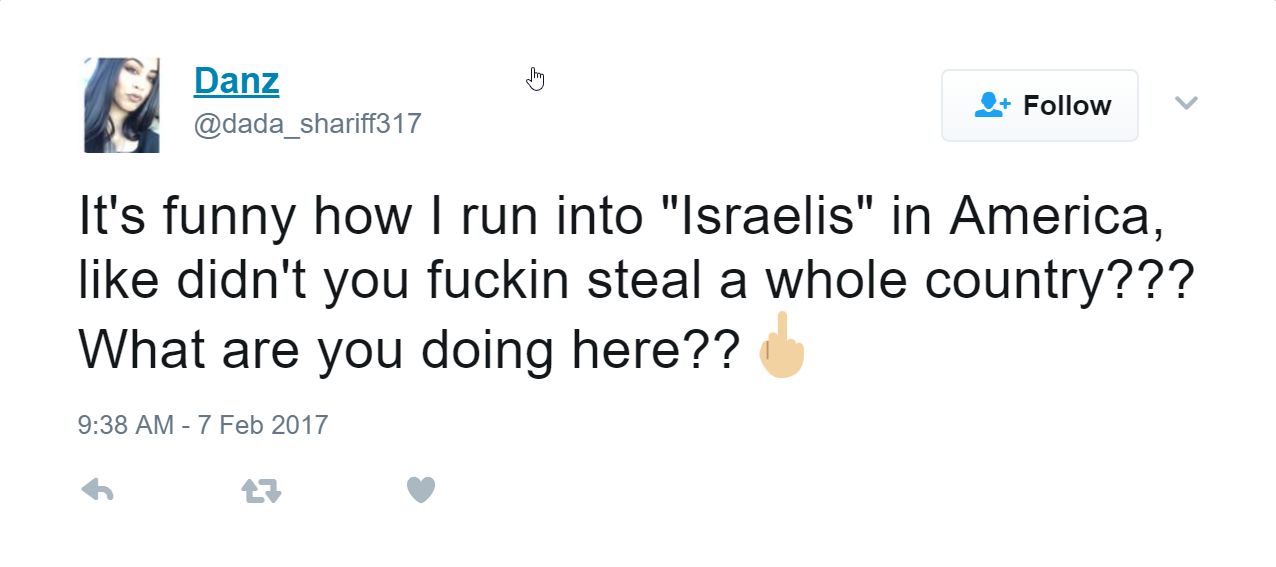Viewport: 1276px width, 567px height.
Task: Click the reply arrow icon
Action: point(97,490)
